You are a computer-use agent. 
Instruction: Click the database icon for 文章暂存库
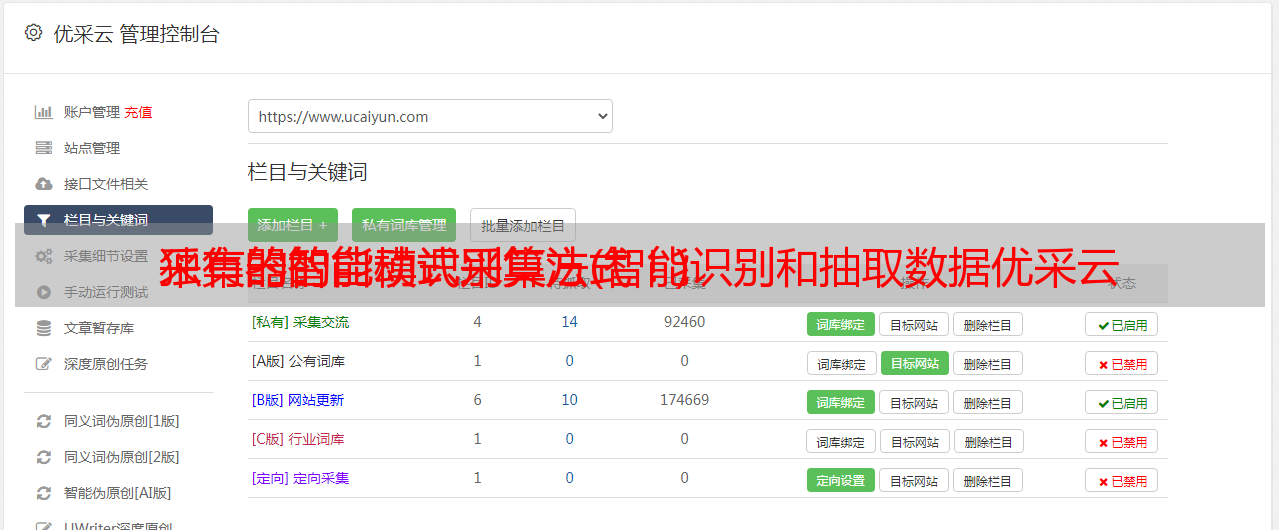(x=44, y=328)
